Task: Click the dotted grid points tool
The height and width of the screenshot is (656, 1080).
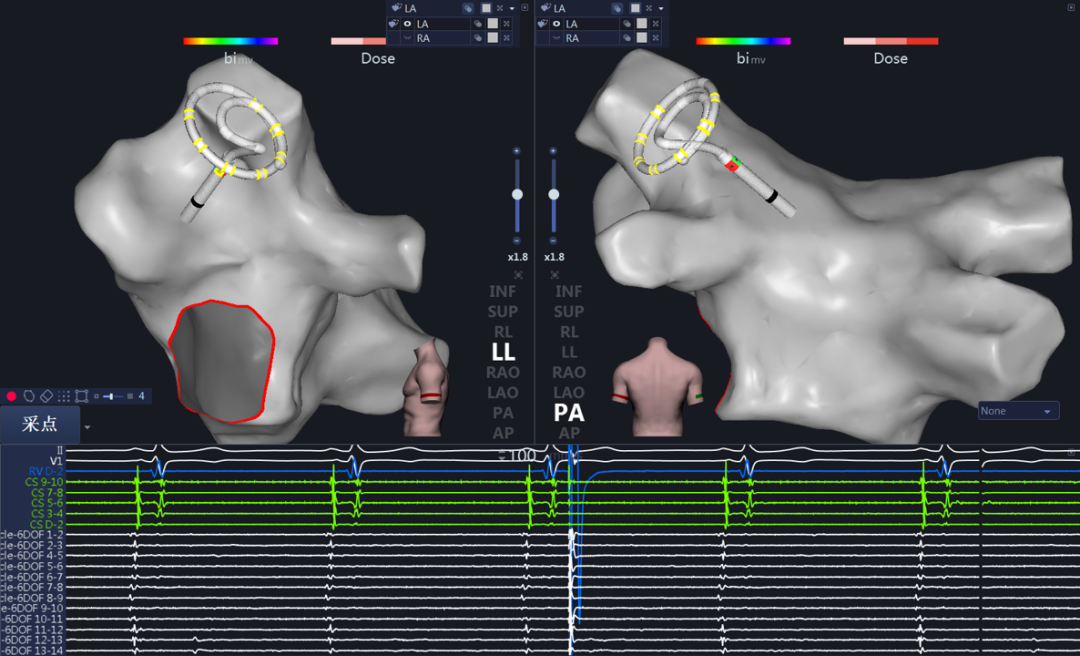Action: click(64, 396)
